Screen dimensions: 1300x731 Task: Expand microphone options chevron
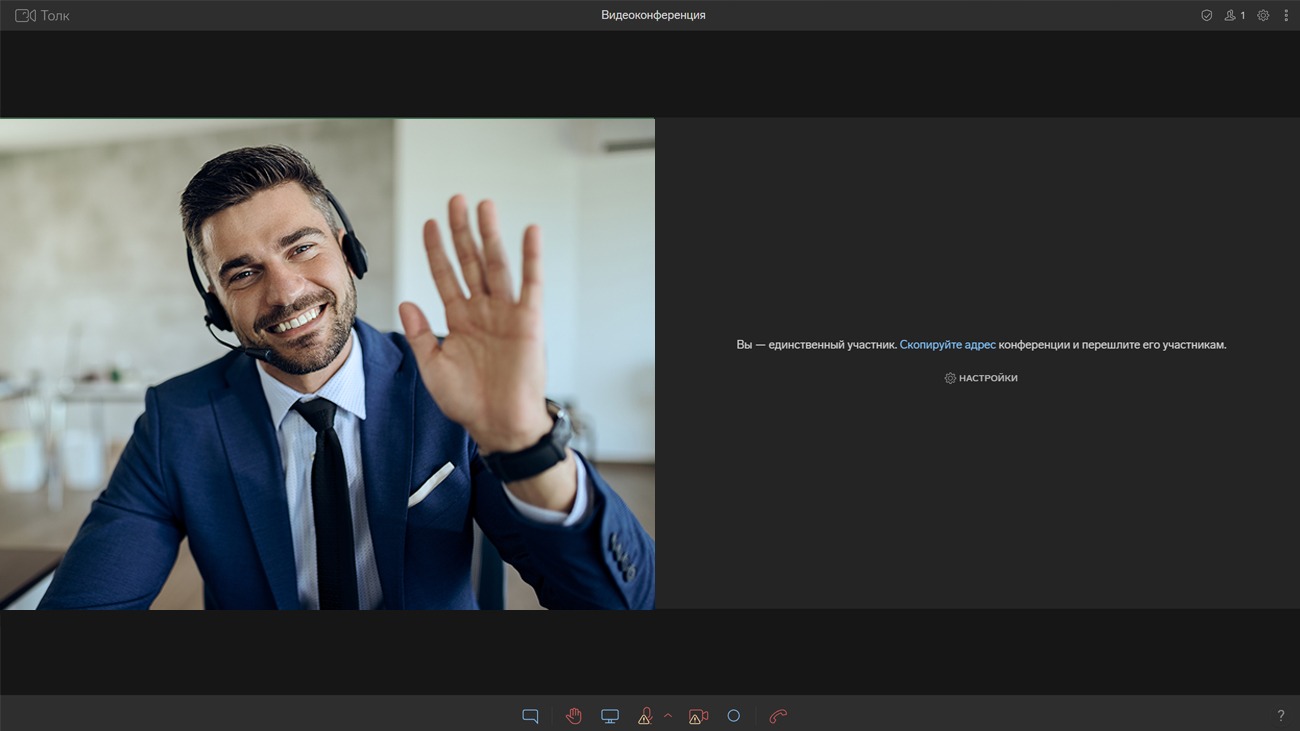668,716
